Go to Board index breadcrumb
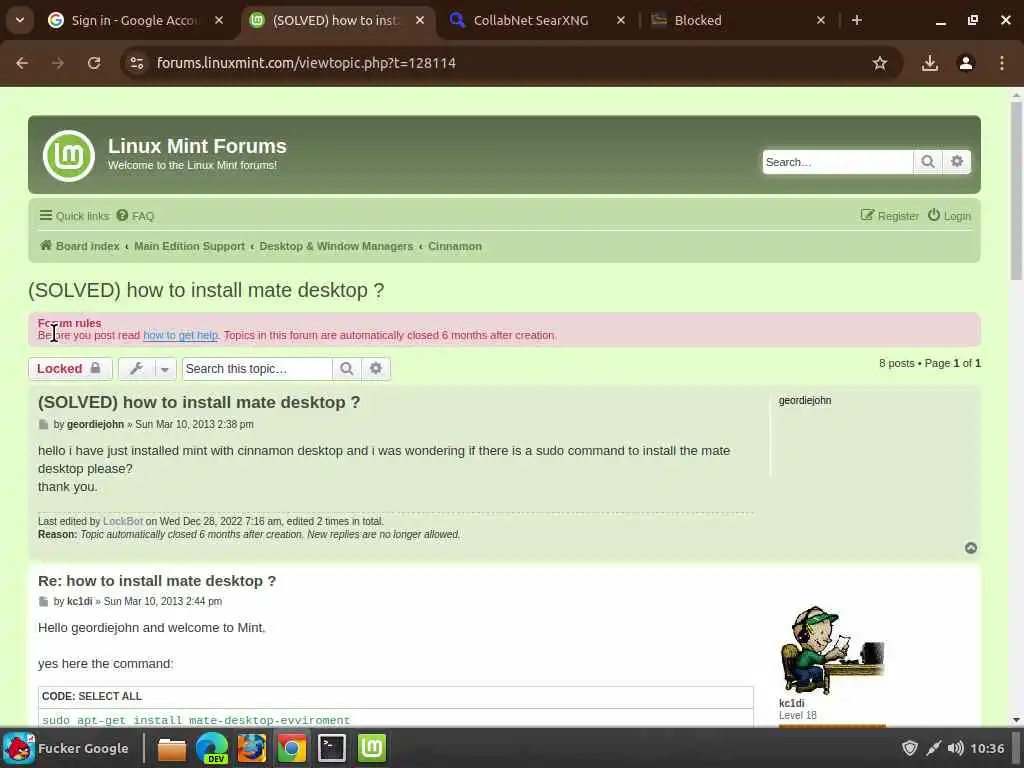Viewport: 1024px width, 768px height. 80,246
